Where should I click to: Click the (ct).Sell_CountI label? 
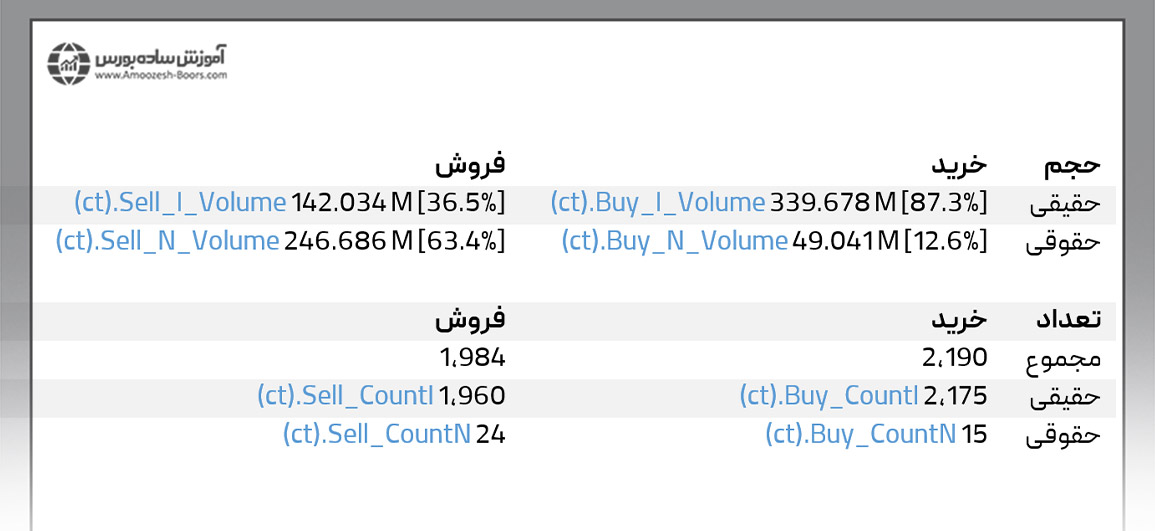345,396
